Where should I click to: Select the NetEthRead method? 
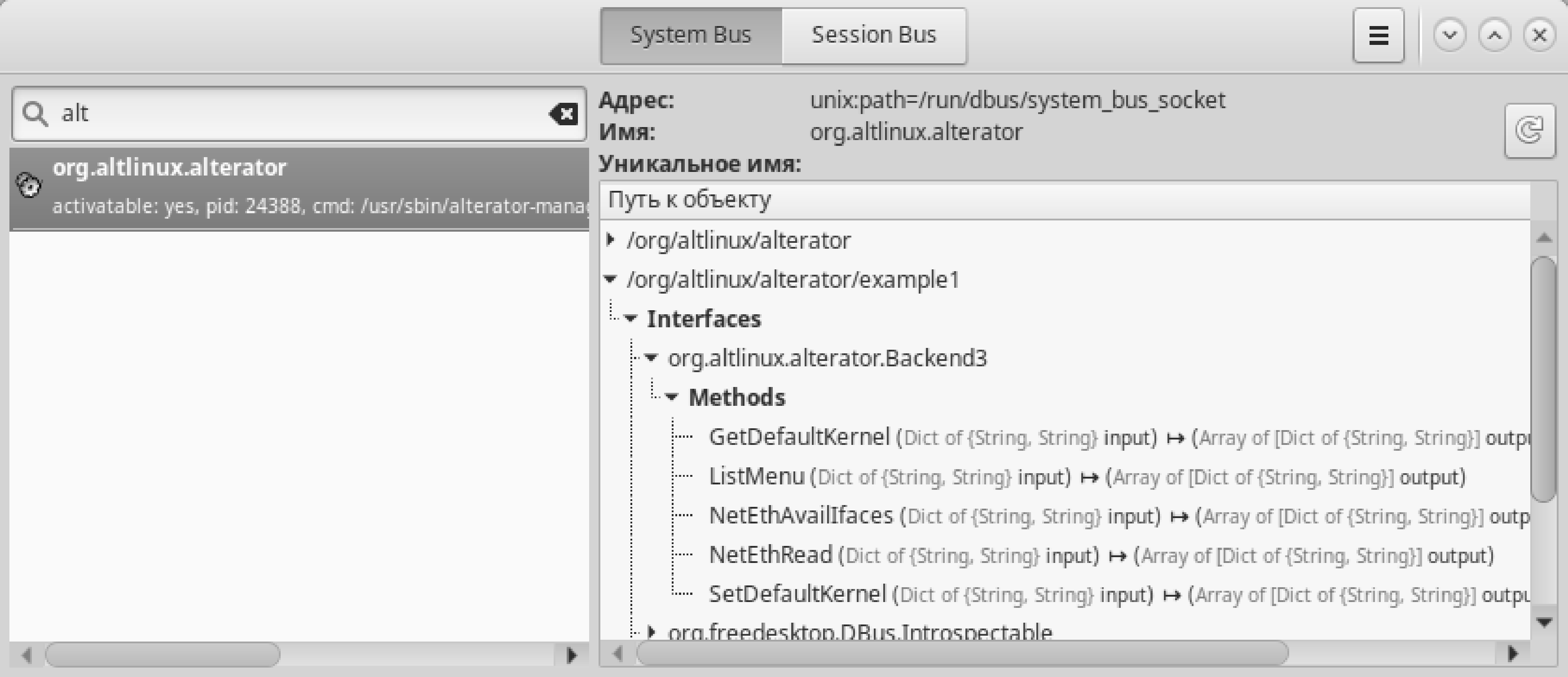coord(770,555)
